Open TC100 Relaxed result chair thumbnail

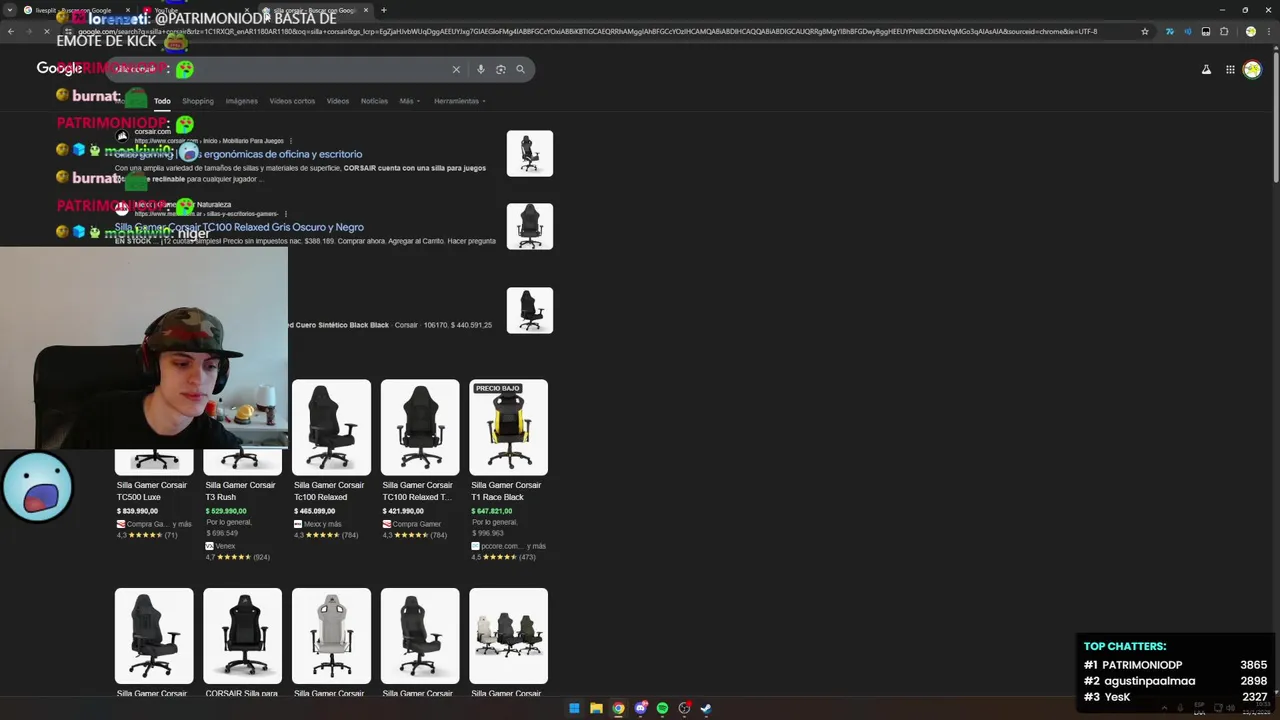pos(530,226)
